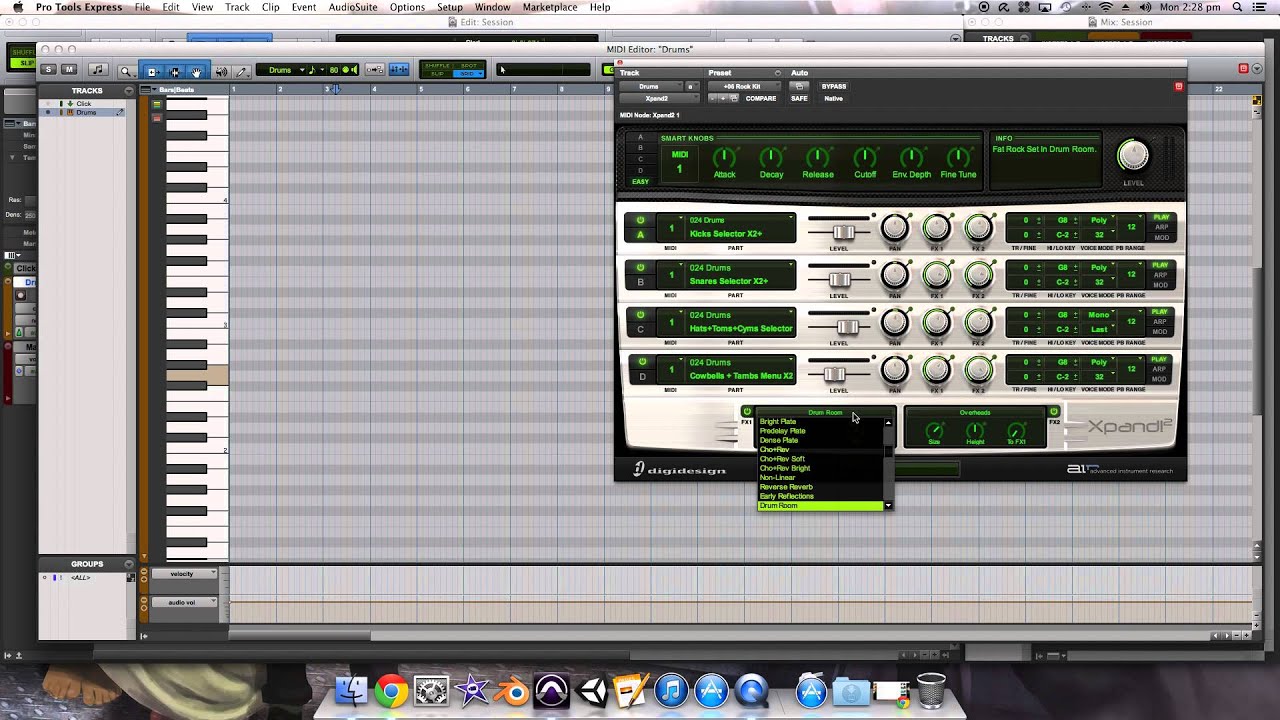Image resolution: width=1280 pixels, height=720 pixels.
Task: Select EASY smart knobs mode
Action: [x=640, y=182]
